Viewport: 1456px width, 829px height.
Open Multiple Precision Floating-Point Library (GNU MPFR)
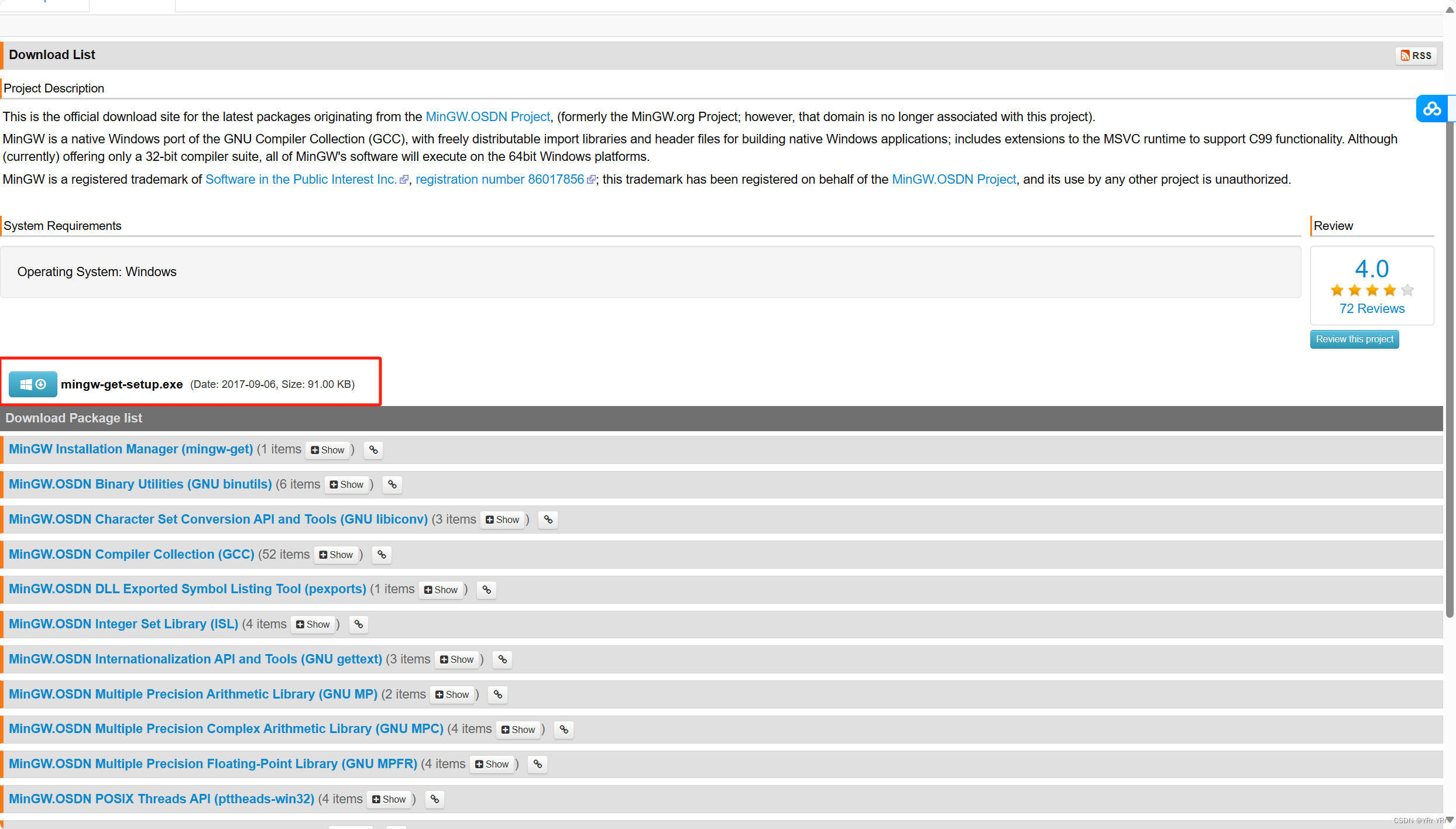213,763
